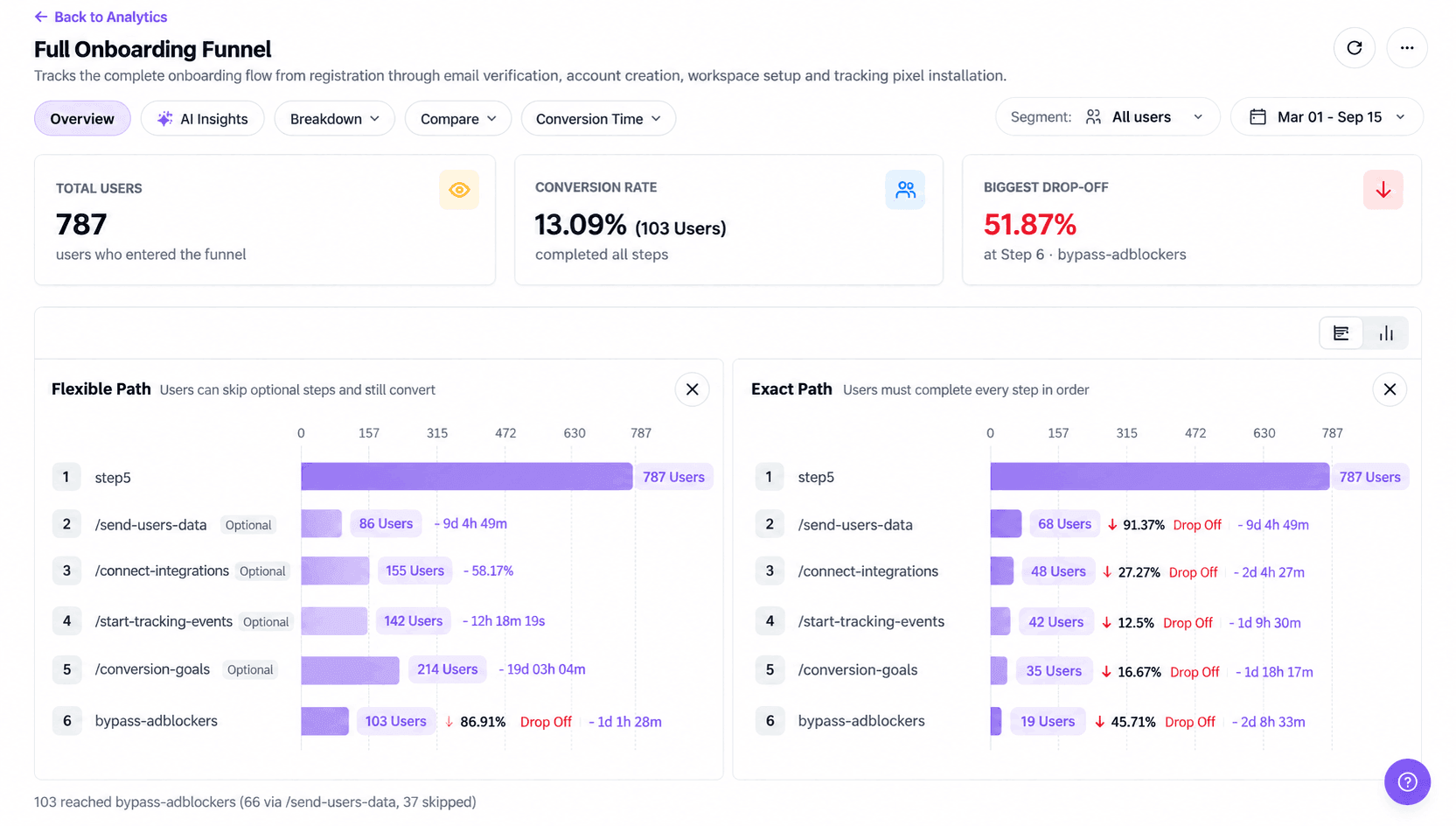Click the - 58.17% value in Flexible Path

click(488, 570)
